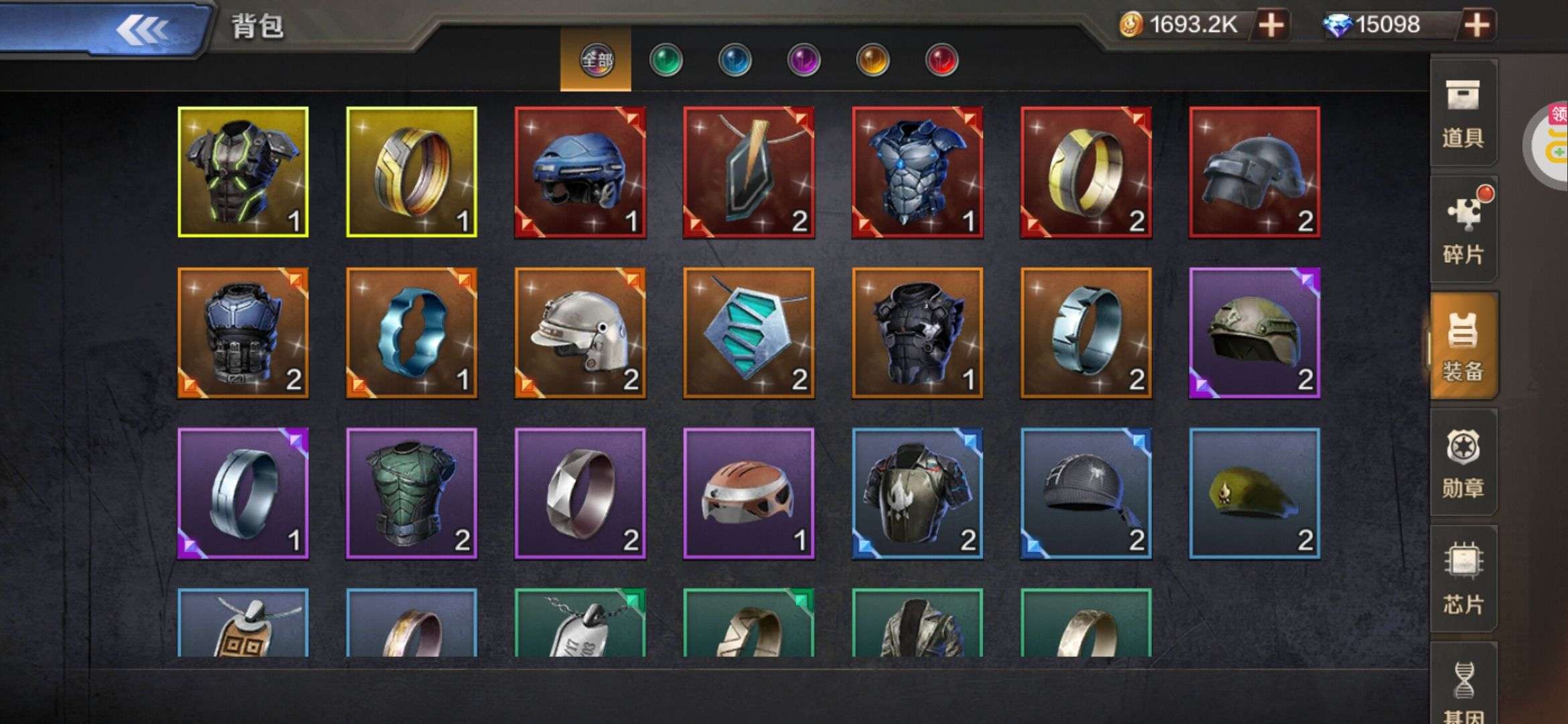Viewport: 1568px width, 724px height.
Task: Pick the teal pentagon pendant item
Action: click(x=749, y=333)
